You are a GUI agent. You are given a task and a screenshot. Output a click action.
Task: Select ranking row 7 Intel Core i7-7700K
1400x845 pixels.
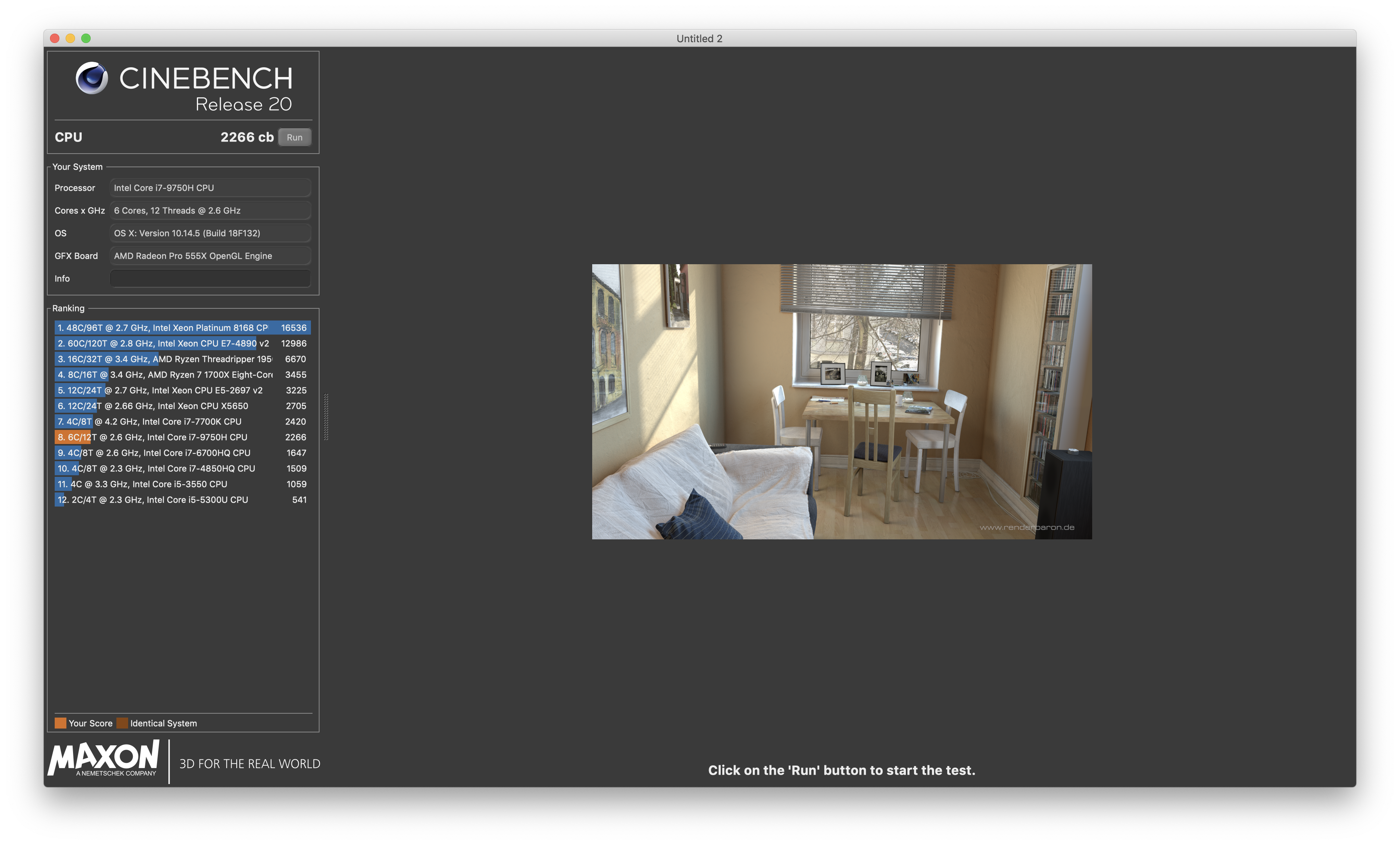(182, 422)
